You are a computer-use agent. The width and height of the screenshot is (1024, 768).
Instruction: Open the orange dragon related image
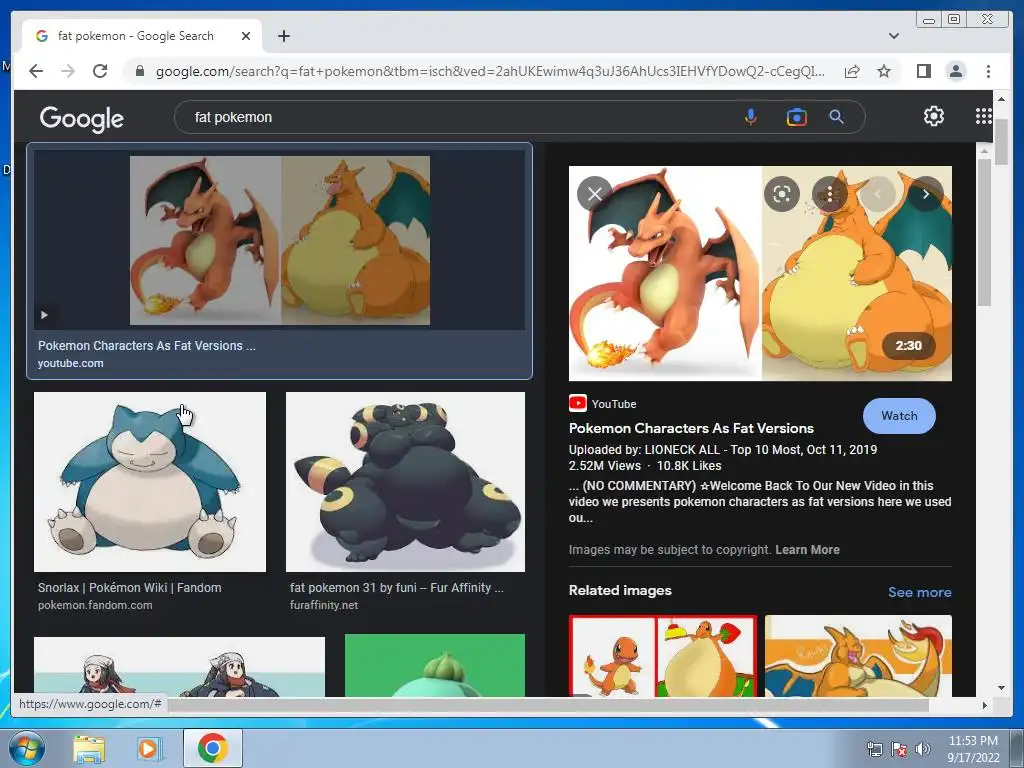tap(858, 656)
